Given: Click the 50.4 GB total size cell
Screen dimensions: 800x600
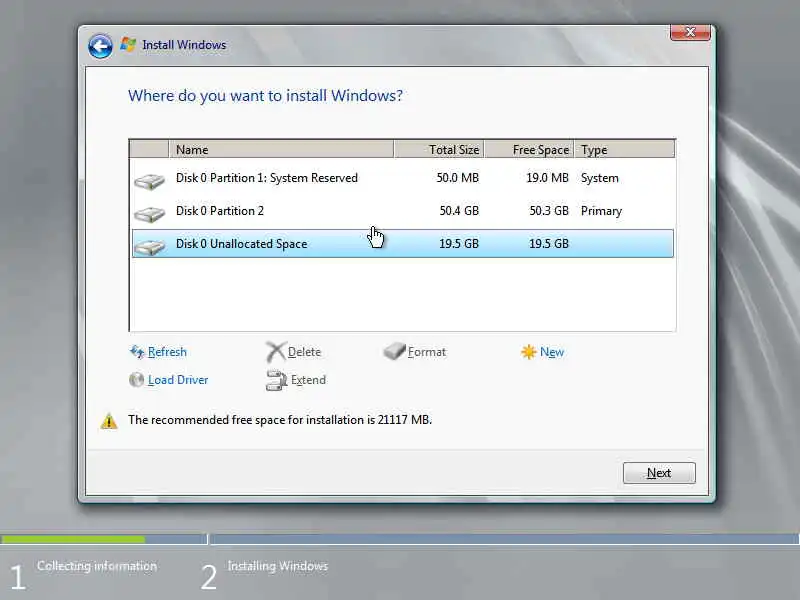Looking at the screenshot, I should pos(459,211).
